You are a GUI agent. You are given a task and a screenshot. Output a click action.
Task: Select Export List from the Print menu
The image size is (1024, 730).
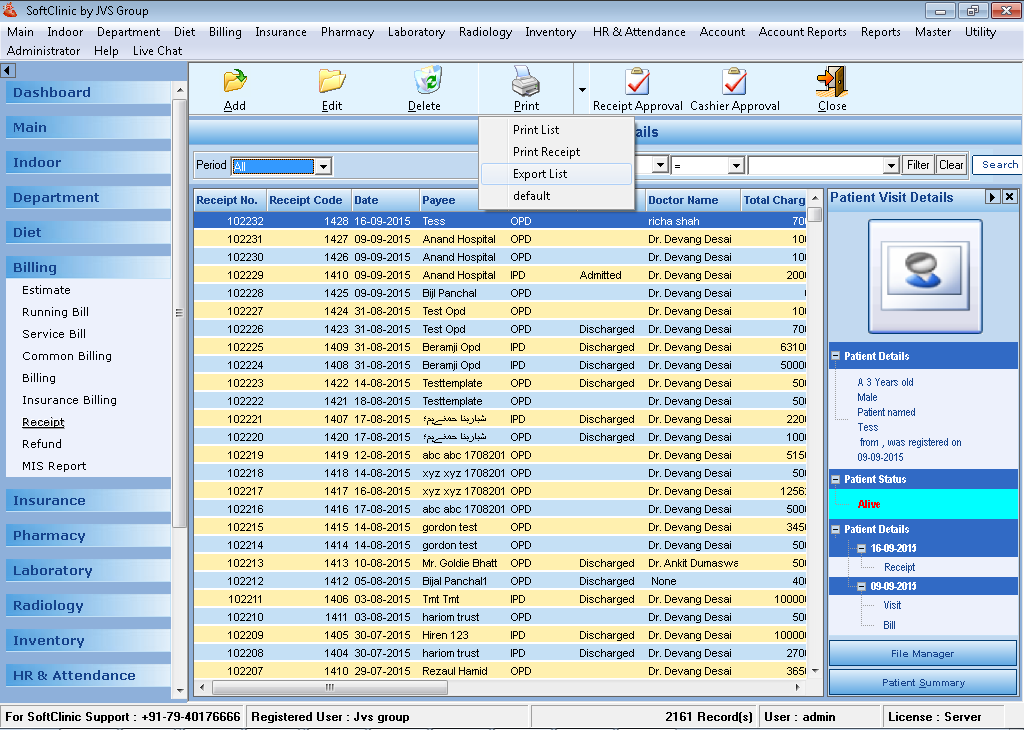[x=540, y=174]
